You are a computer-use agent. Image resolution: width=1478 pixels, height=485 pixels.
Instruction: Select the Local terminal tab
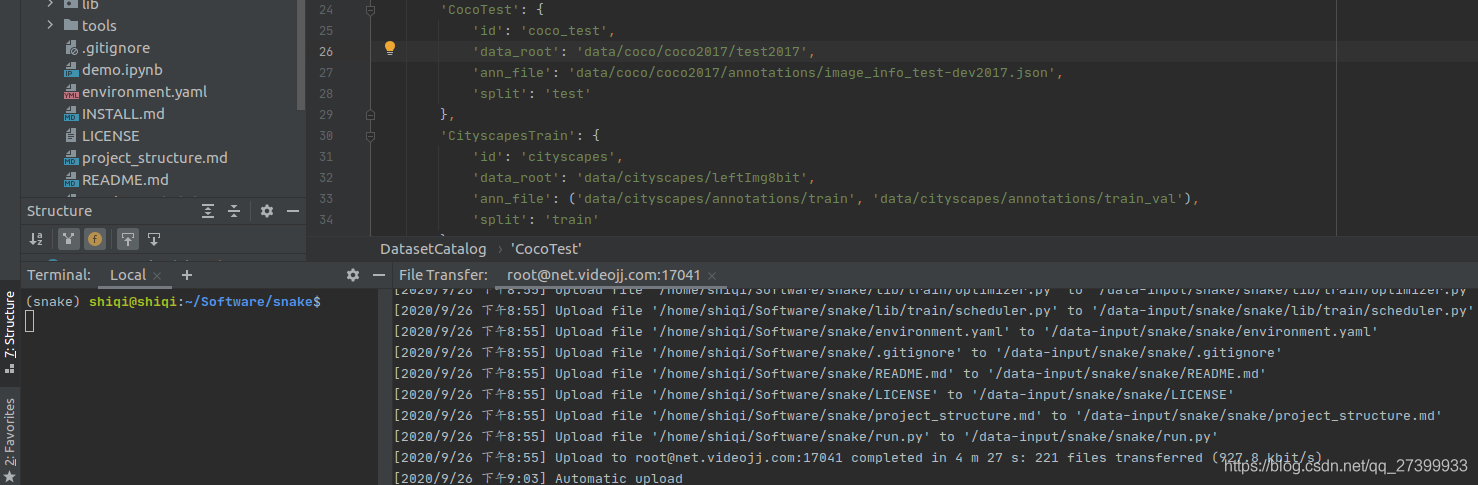click(x=128, y=275)
